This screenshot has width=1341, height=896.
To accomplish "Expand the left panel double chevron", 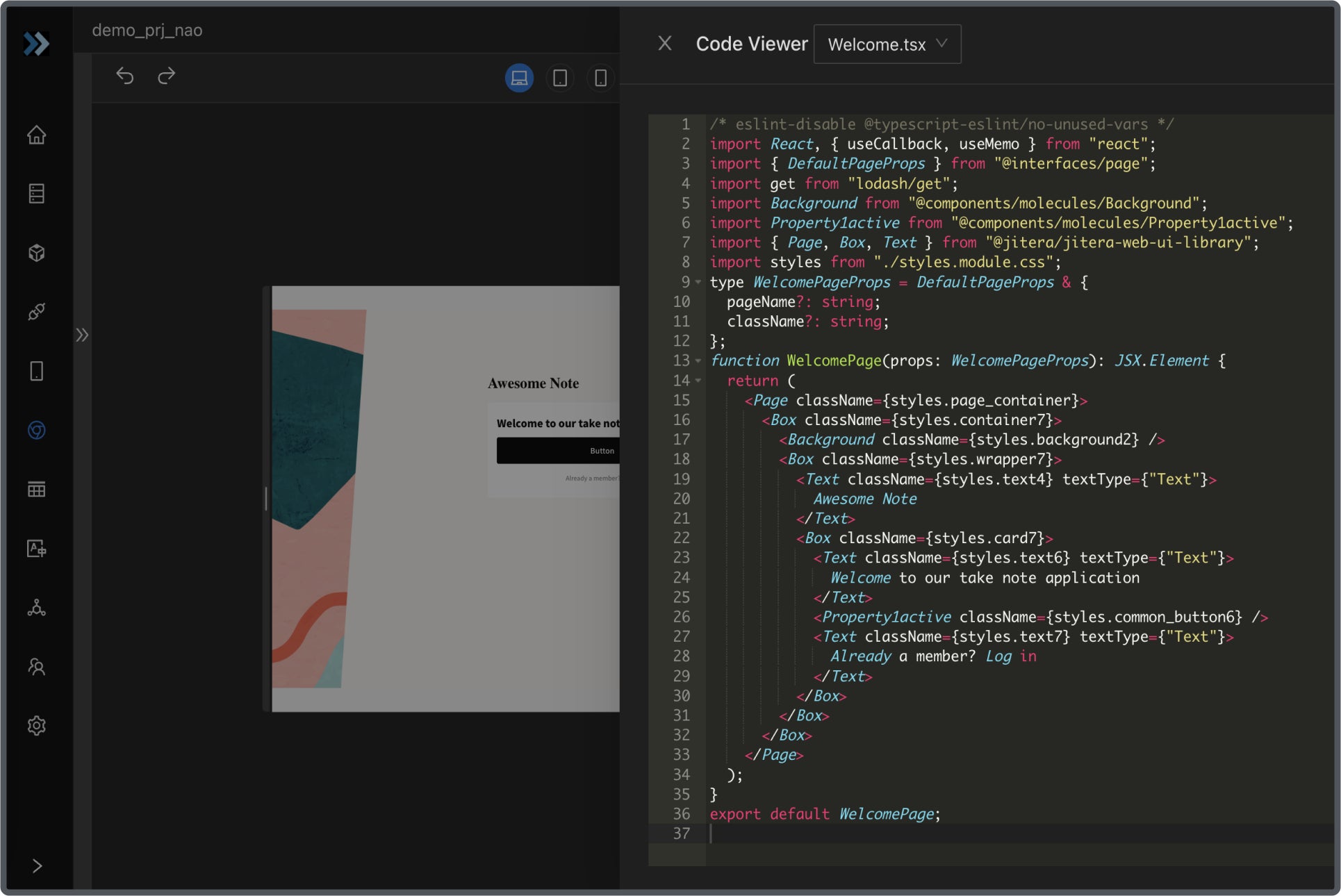I will (x=82, y=335).
